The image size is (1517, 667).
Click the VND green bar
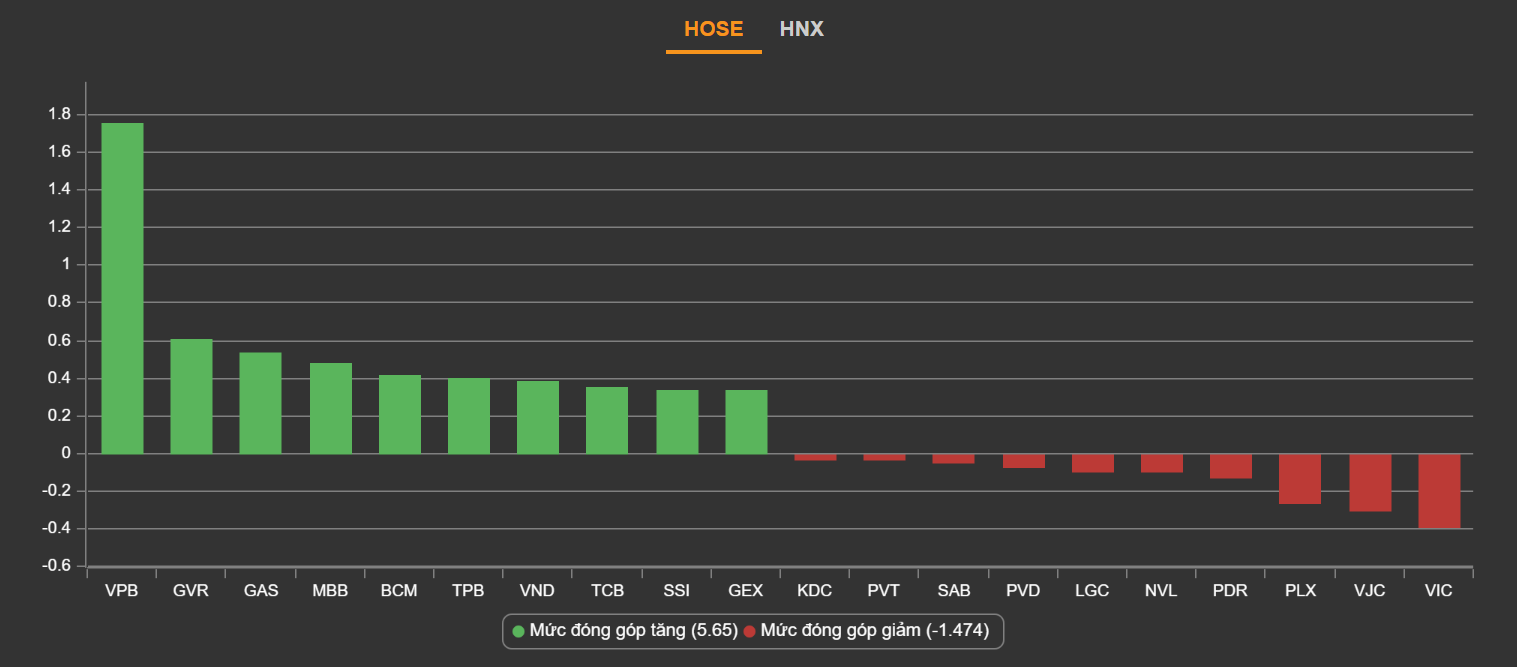tap(537, 417)
